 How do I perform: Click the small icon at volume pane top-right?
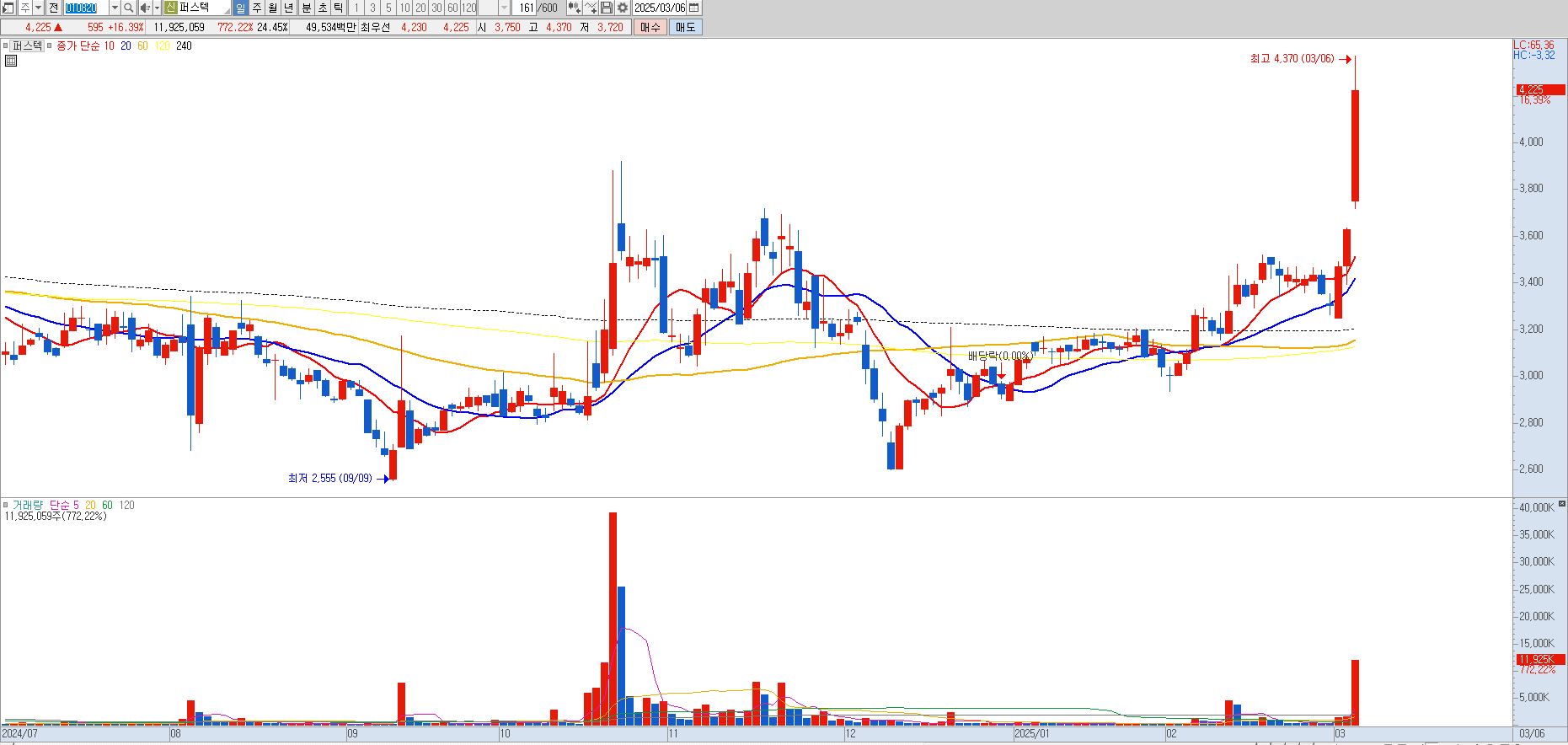(x=1561, y=503)
